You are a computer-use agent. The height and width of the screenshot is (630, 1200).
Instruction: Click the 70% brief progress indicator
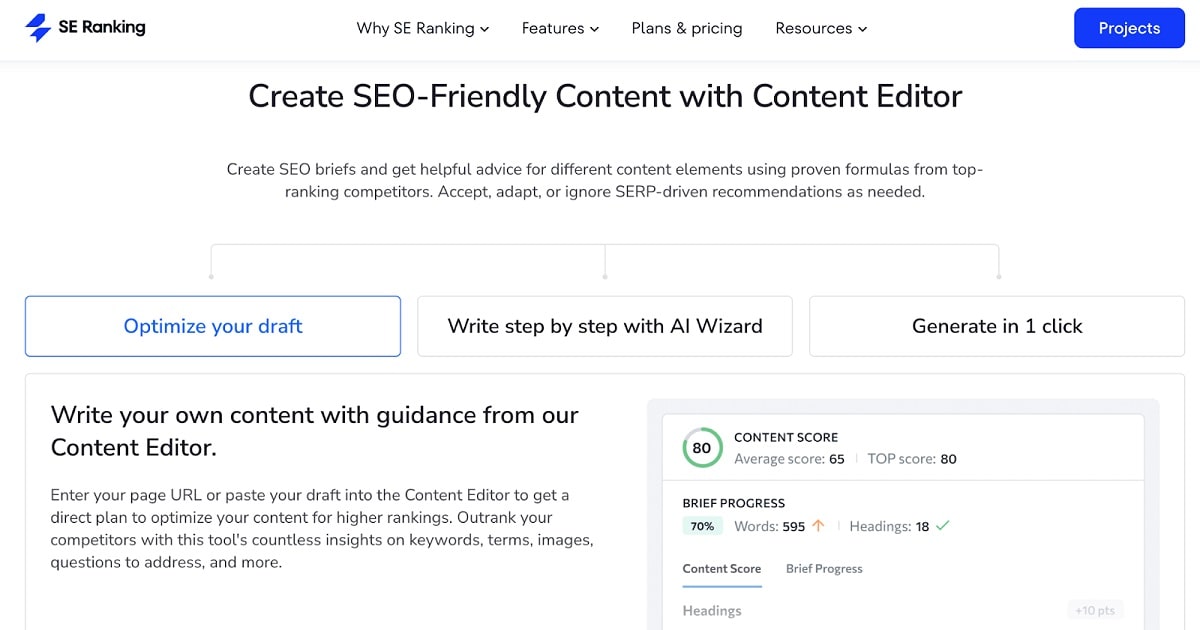[x=702, y=525]
